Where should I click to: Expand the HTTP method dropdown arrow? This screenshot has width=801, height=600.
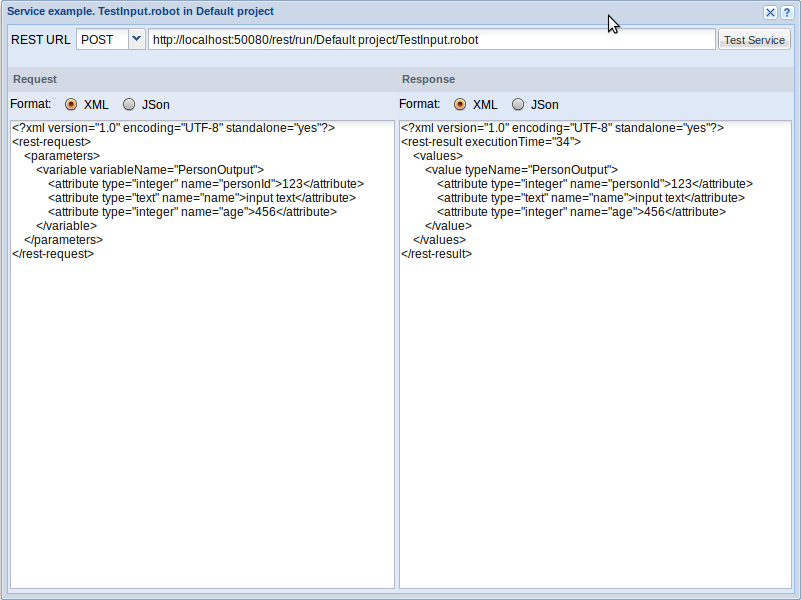(136, 40)
